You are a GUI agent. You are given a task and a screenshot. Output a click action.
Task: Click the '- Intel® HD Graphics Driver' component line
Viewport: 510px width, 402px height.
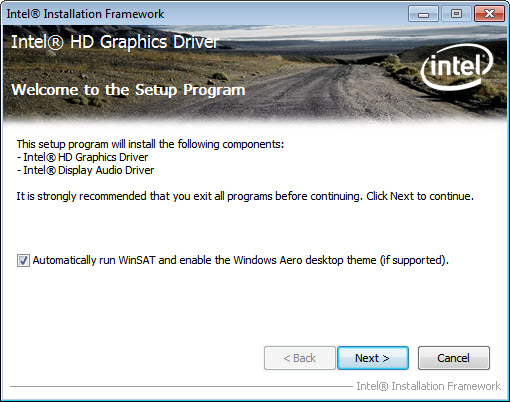82,157
